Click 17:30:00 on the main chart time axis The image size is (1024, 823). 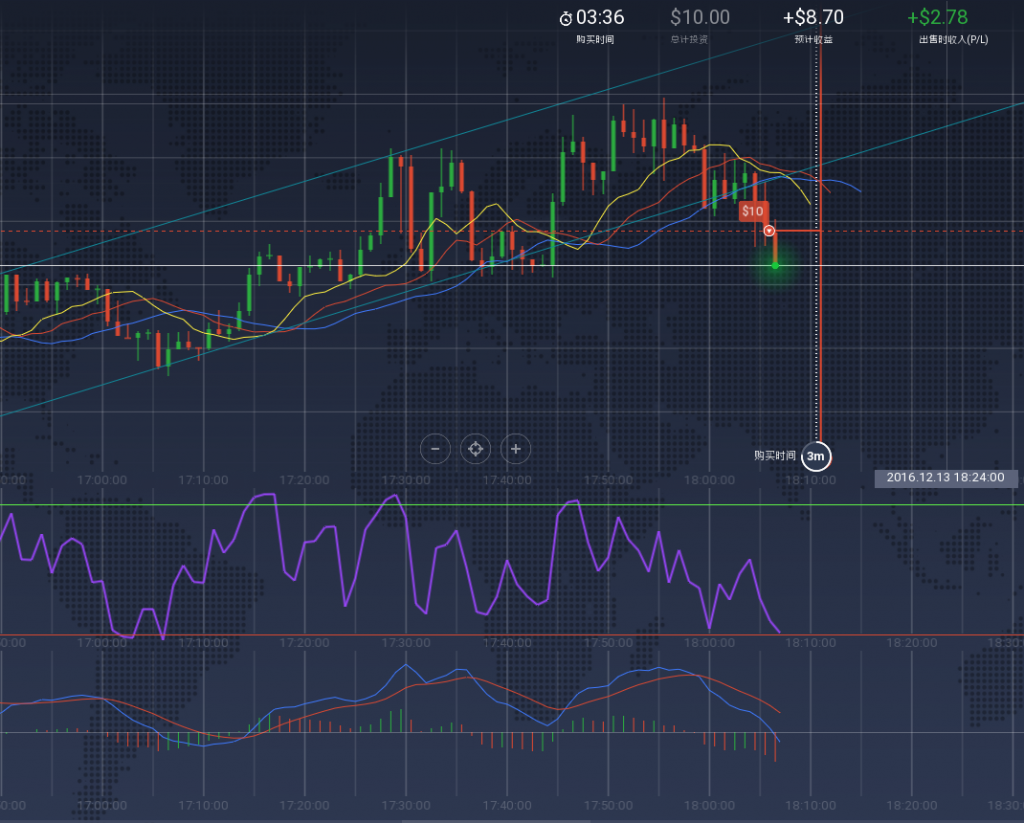coord(405,480)
